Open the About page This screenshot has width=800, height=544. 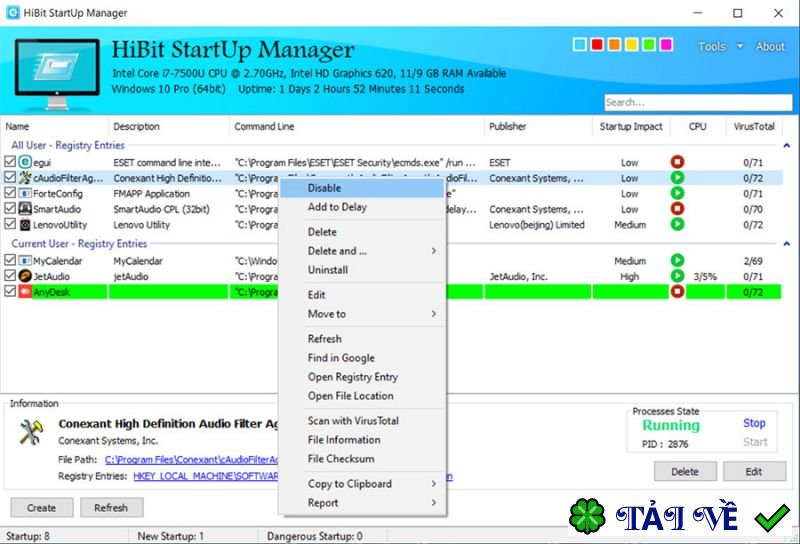tap(770, 46)
